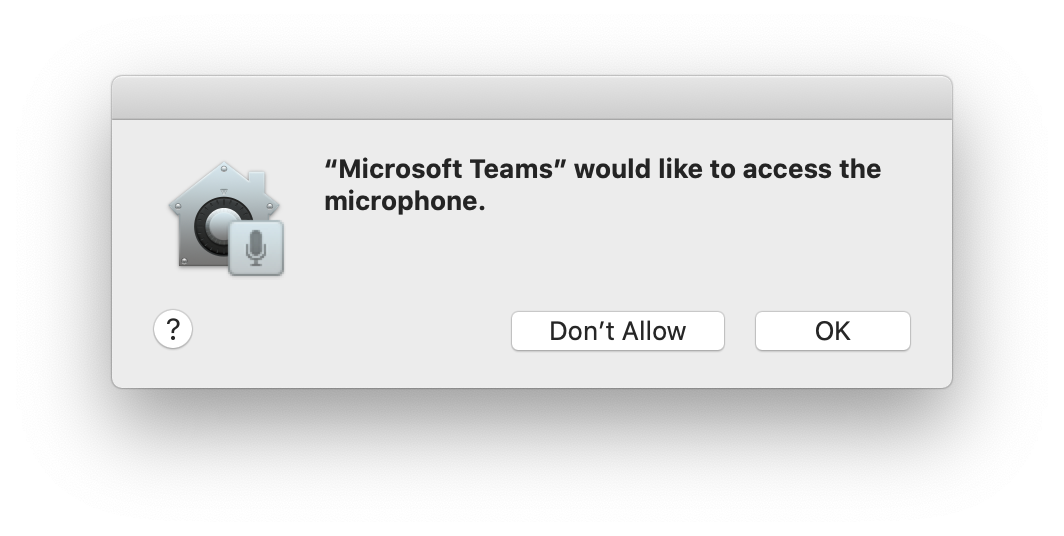This screenshot has width=1064, height=536.
Task: Click the roof of the security house icon
Action: tap(223, 183)
